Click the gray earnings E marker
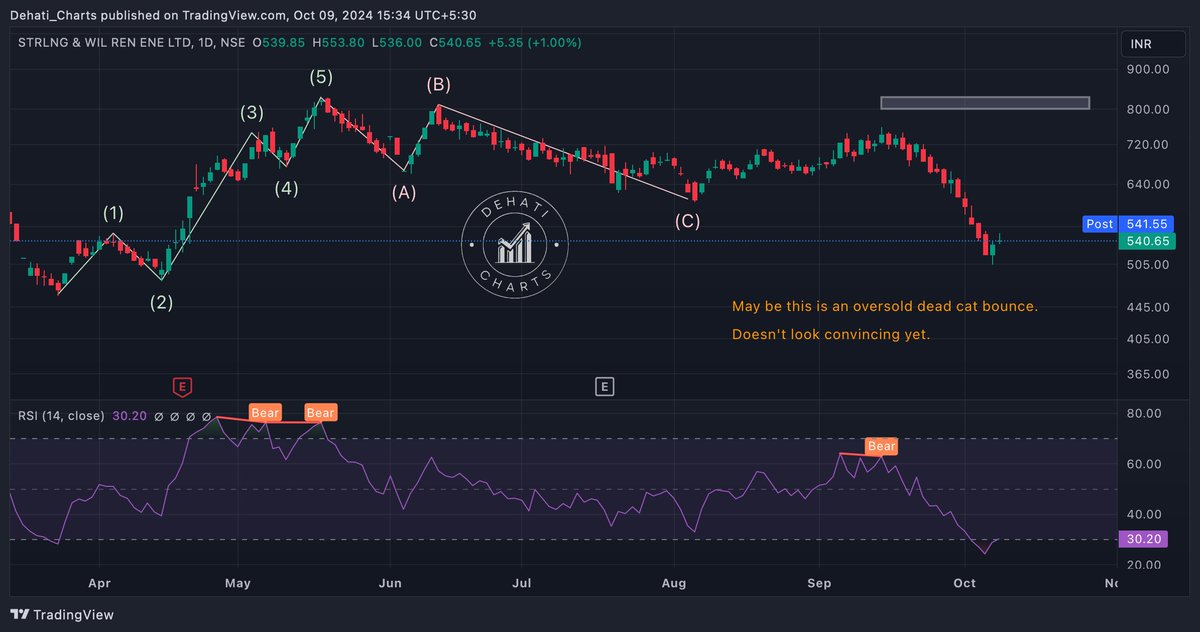 click(603, 386)
